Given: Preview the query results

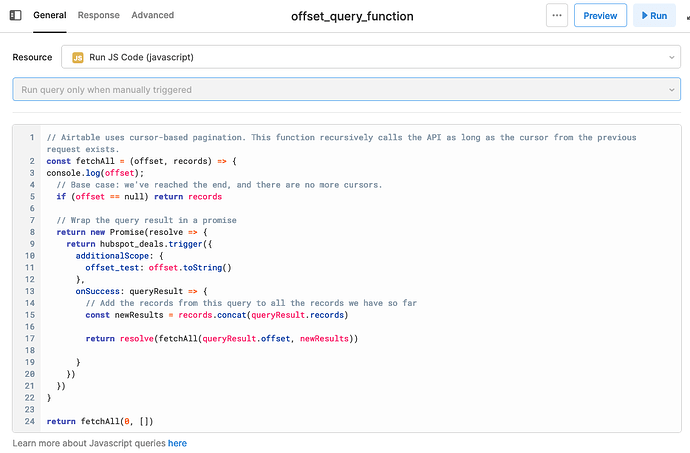Looking at the screenshot, I should coord(600,15).
